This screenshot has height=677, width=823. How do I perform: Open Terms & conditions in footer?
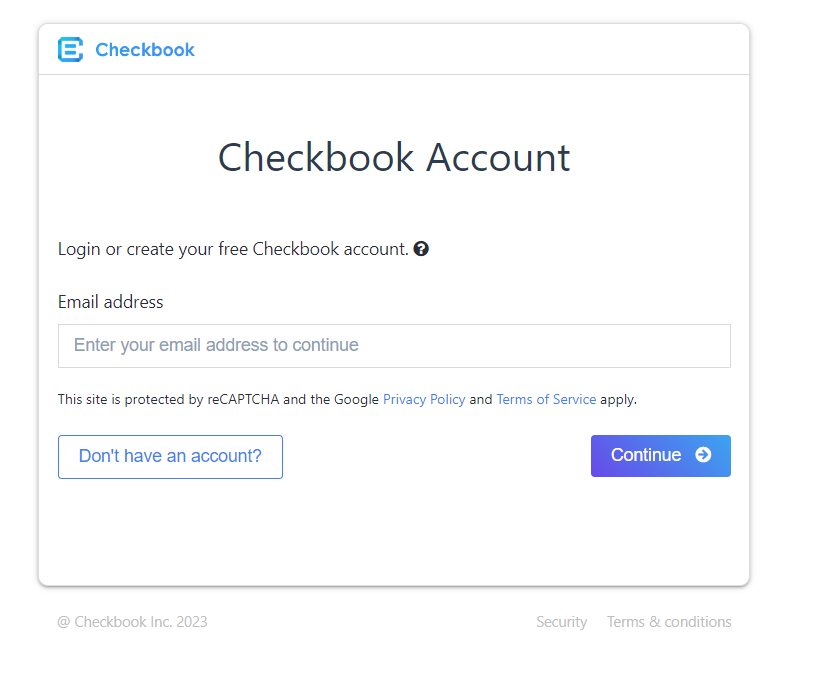(669, 621)
